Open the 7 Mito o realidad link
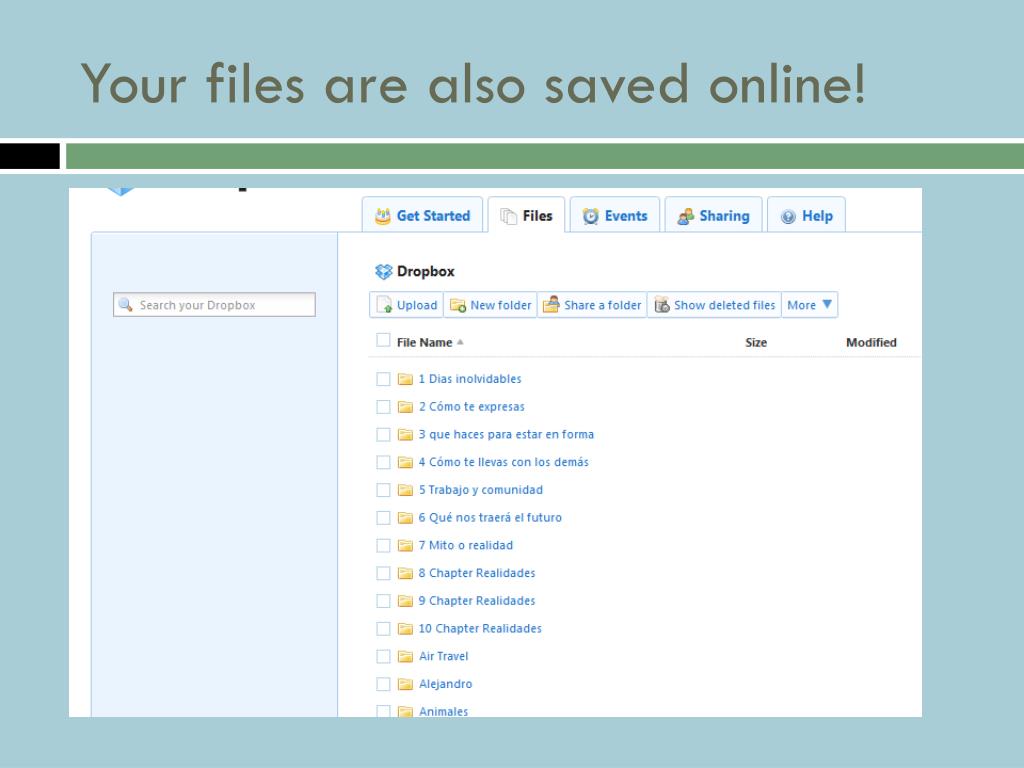The height and width of the screenshot is (768, 1024). click(x=466, y=545)
